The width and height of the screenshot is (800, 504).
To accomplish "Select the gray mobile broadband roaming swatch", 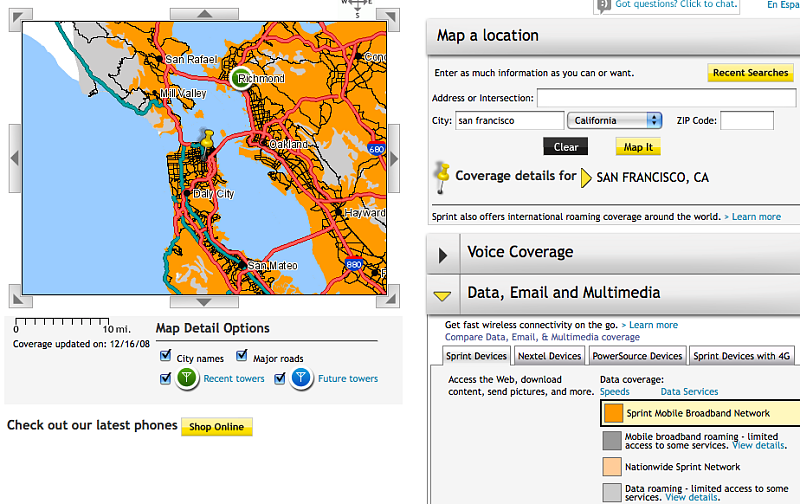I will pos(612,440).
